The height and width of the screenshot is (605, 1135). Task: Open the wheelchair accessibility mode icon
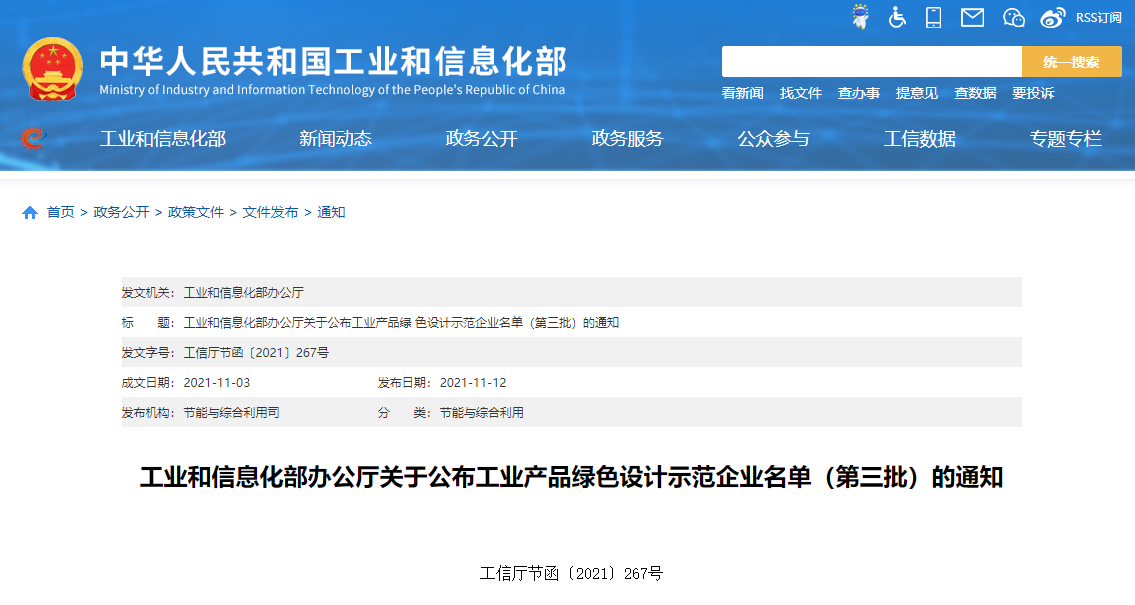(x=897, y=17)
